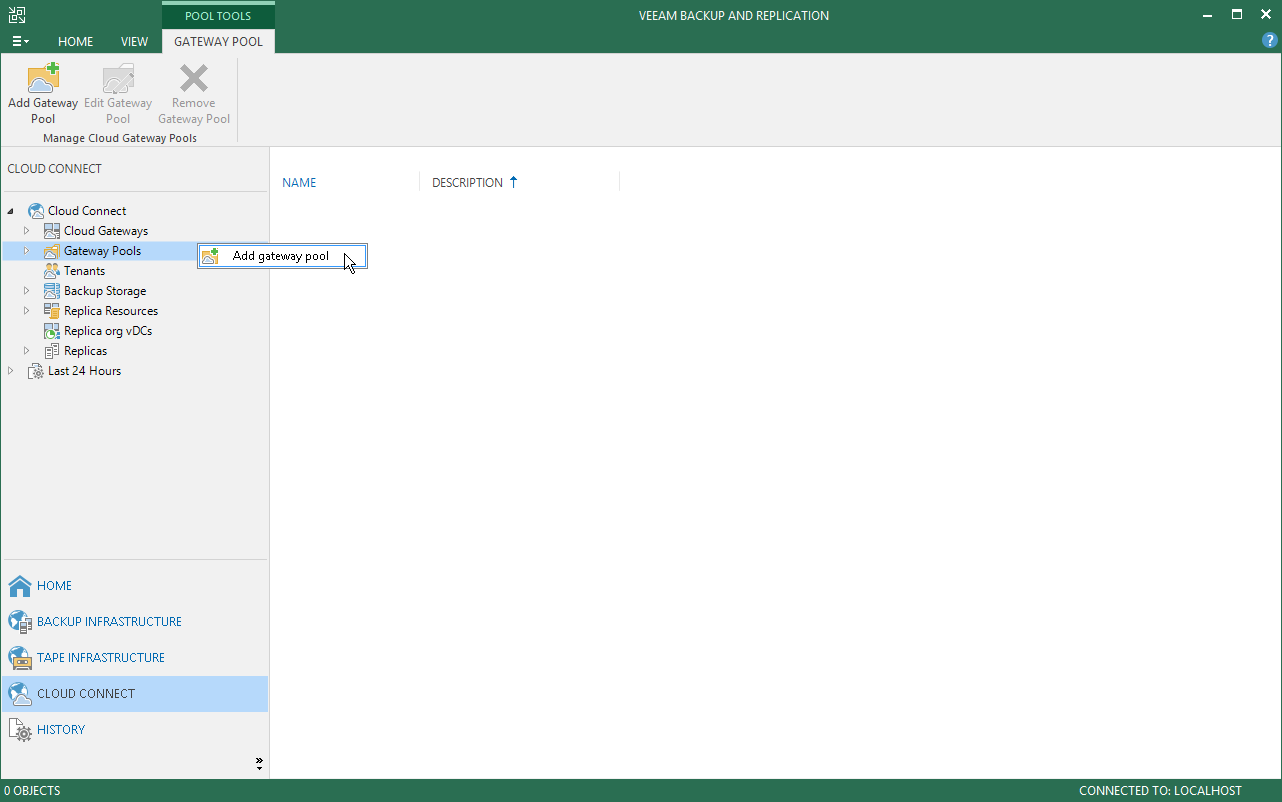
Task: Select the Replica Resources tree item
Action: [x=111, y=311]
